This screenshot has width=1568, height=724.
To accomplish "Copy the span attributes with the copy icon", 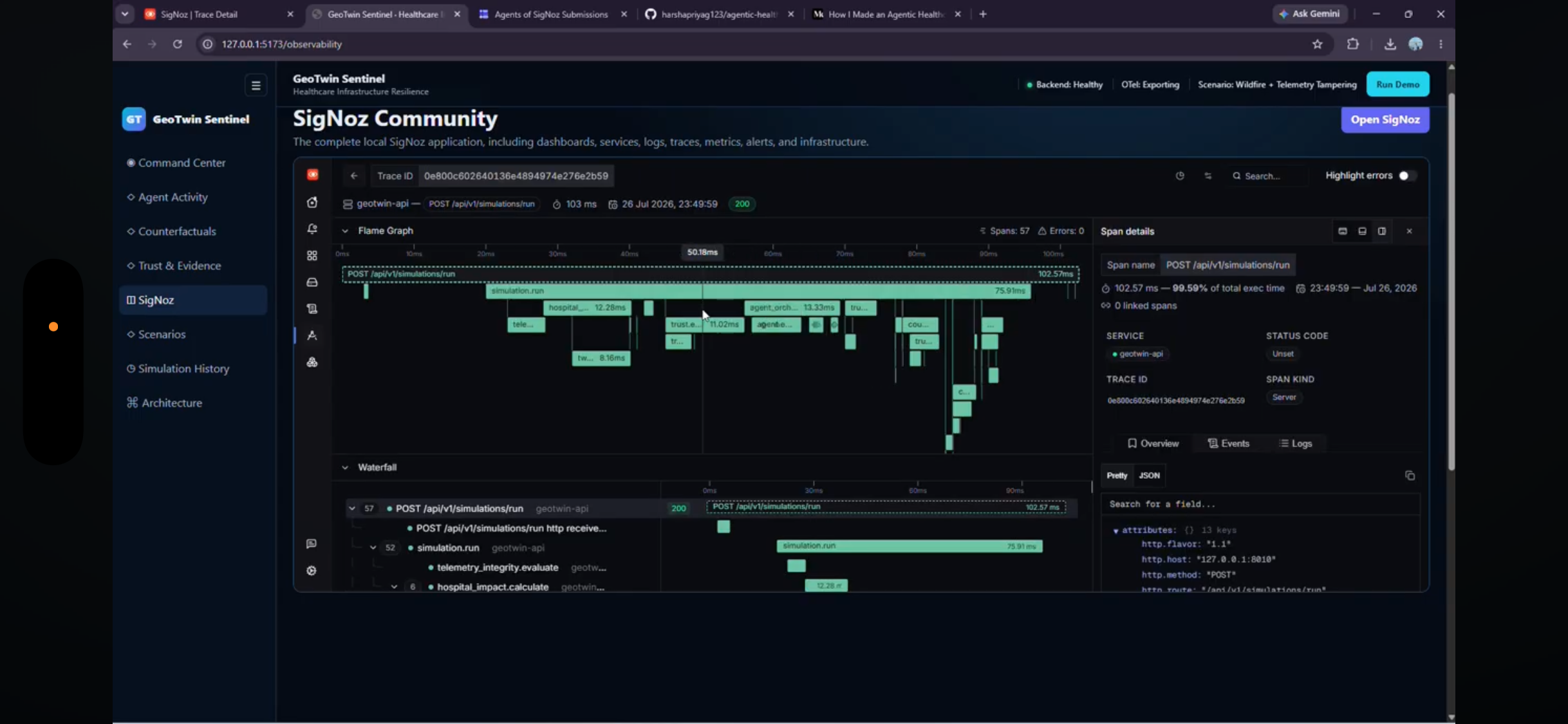I will [x=1410, y=476].
